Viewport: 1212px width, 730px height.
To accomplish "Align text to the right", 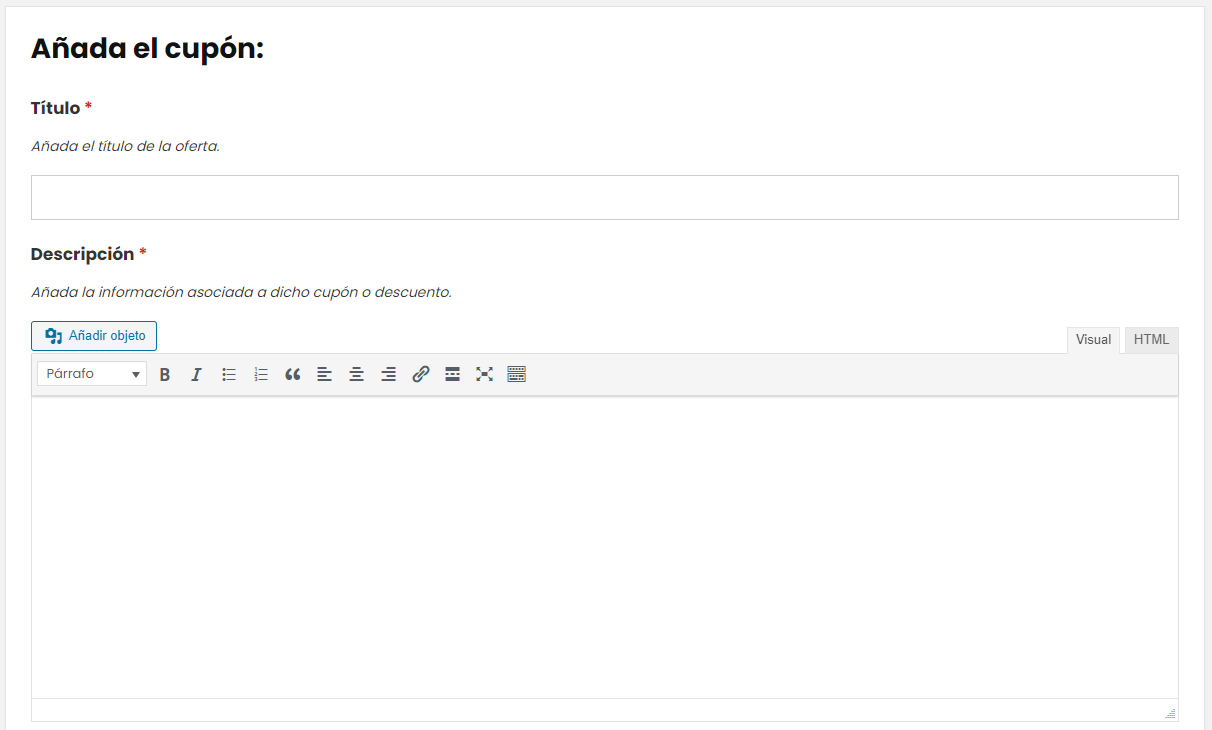I will coord(389,374).
